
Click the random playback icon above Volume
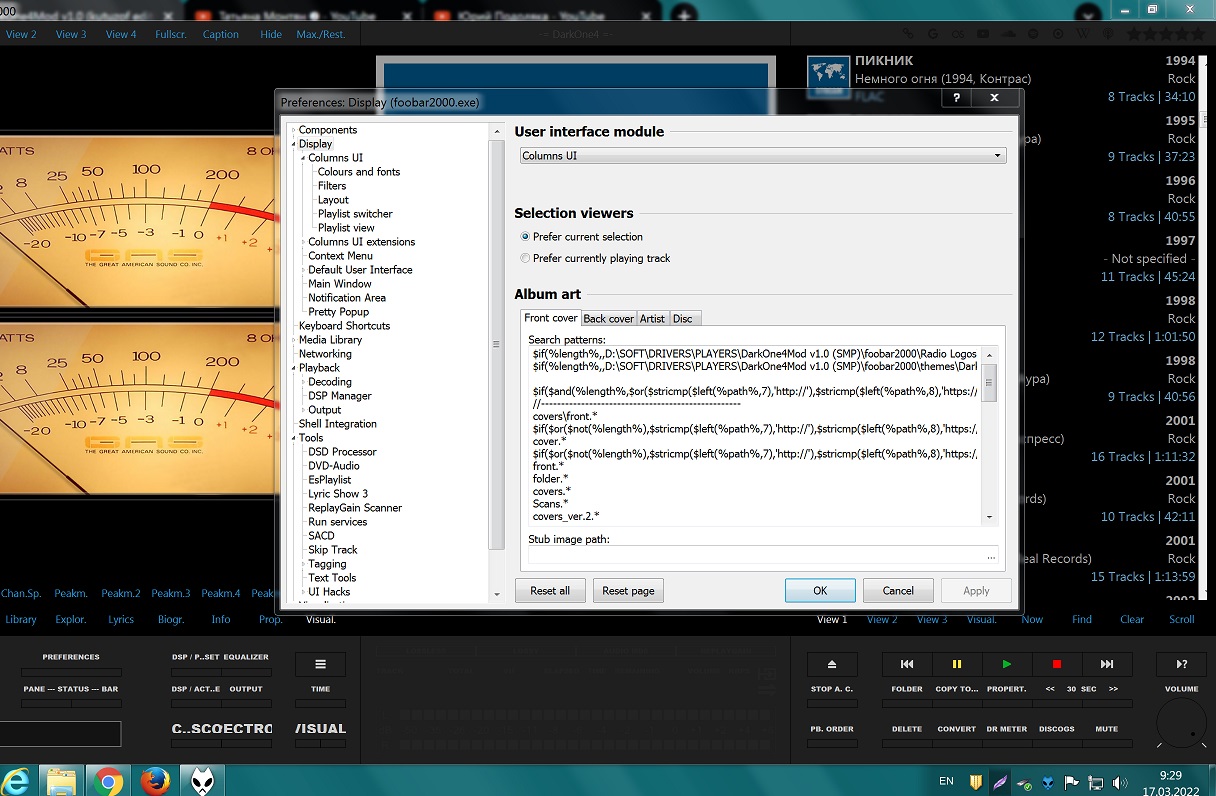(x=1181, y=664)
